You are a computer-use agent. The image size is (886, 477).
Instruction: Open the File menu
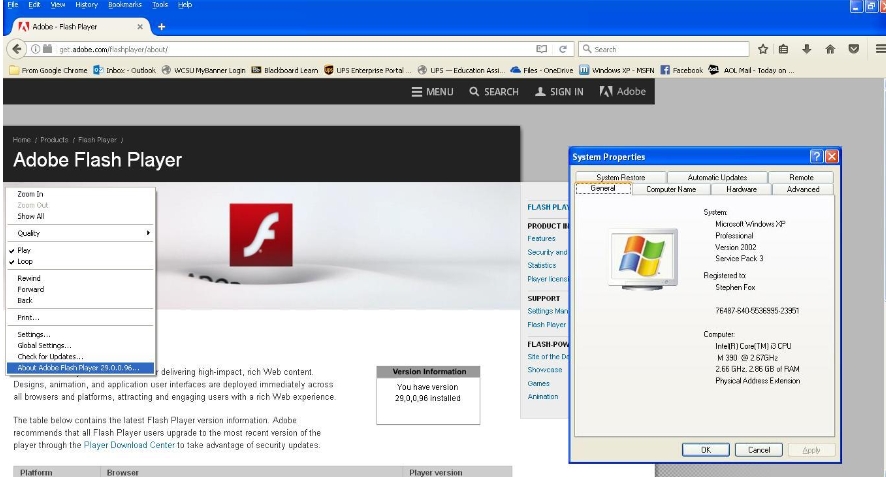tap(12, 5)
